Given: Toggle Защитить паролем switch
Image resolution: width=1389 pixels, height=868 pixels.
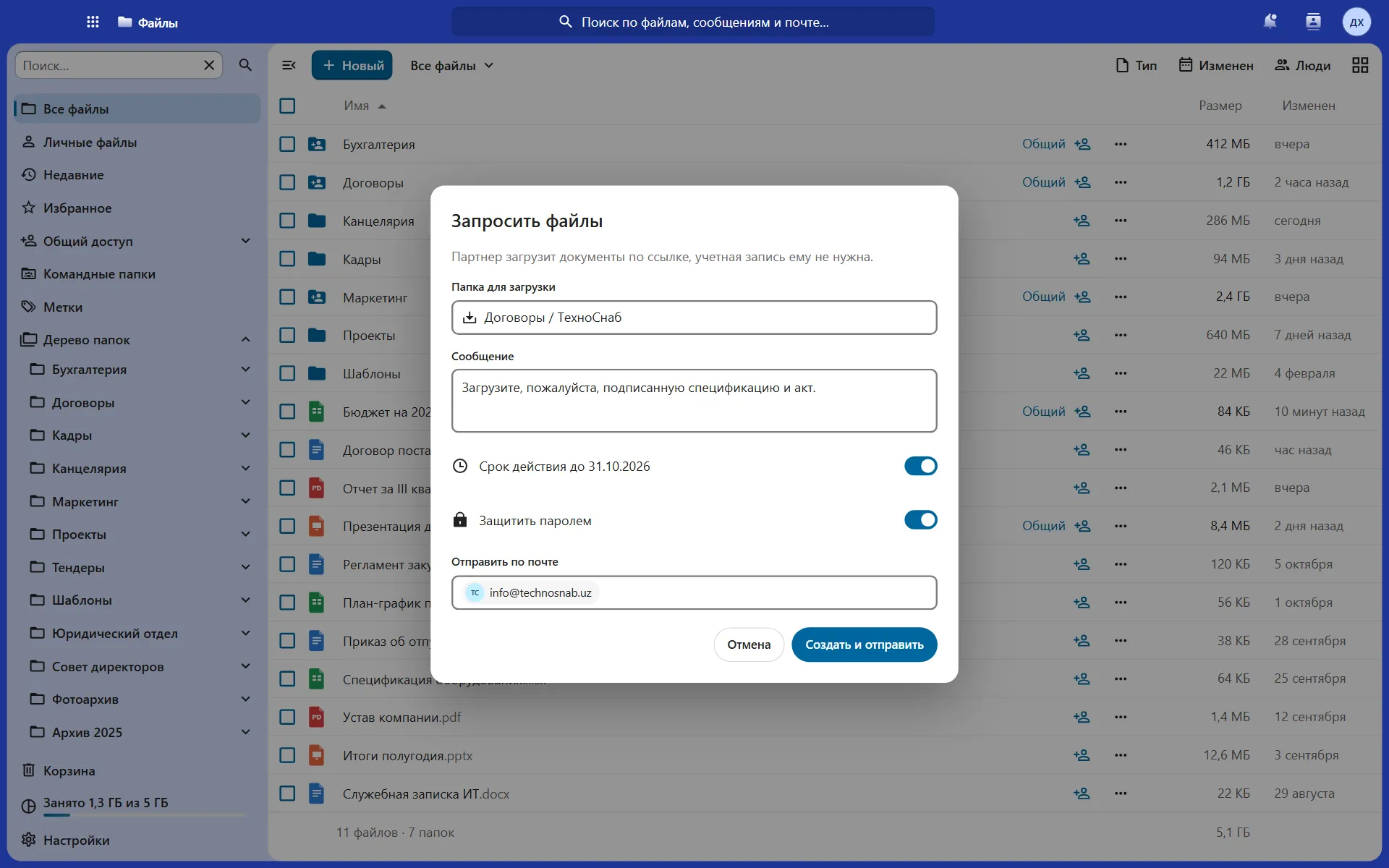Looking at the screenshot, I should point(920,520).
